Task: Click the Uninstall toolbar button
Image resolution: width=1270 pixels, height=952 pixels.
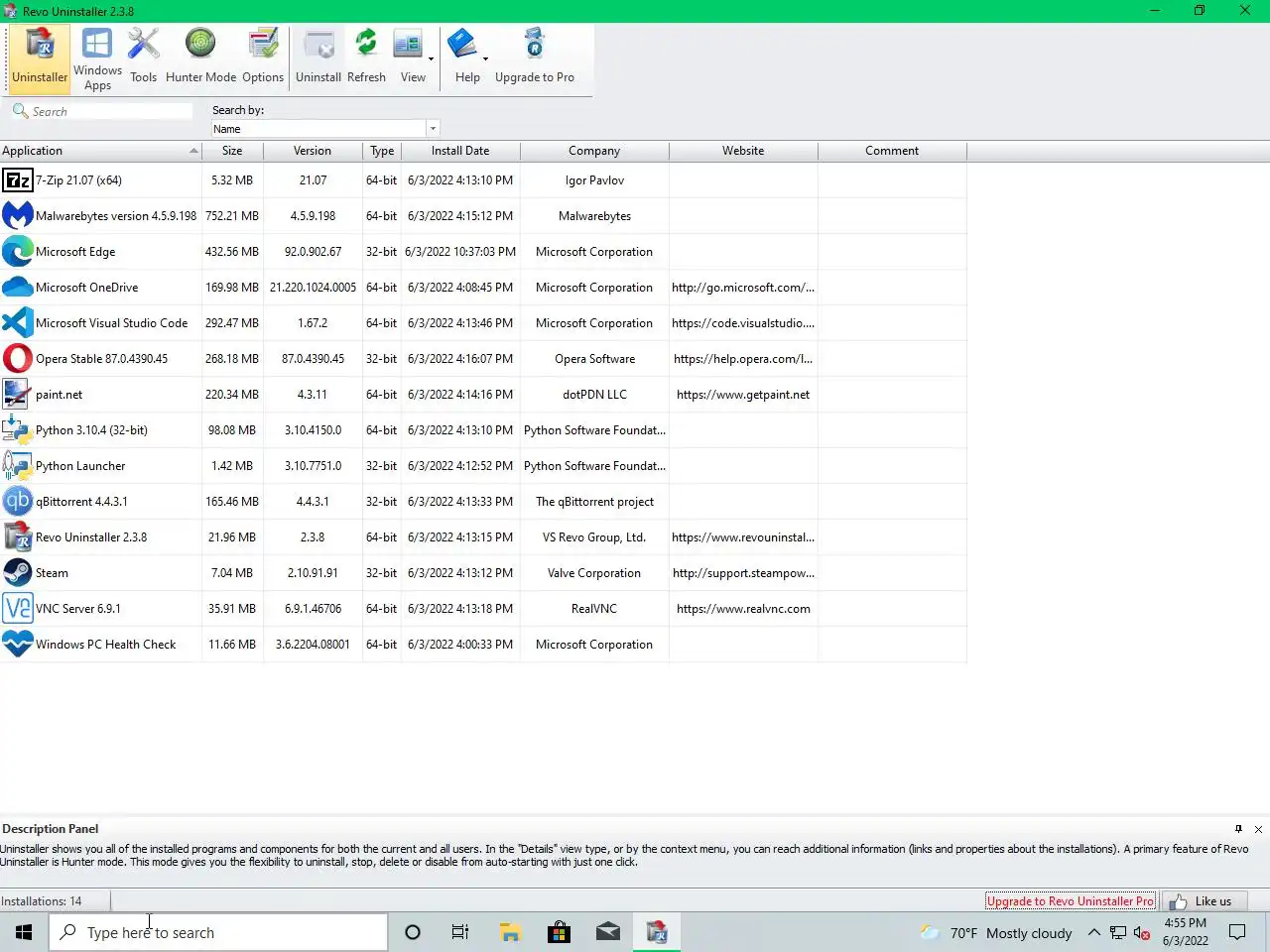Action: click(x=318, y=59)
